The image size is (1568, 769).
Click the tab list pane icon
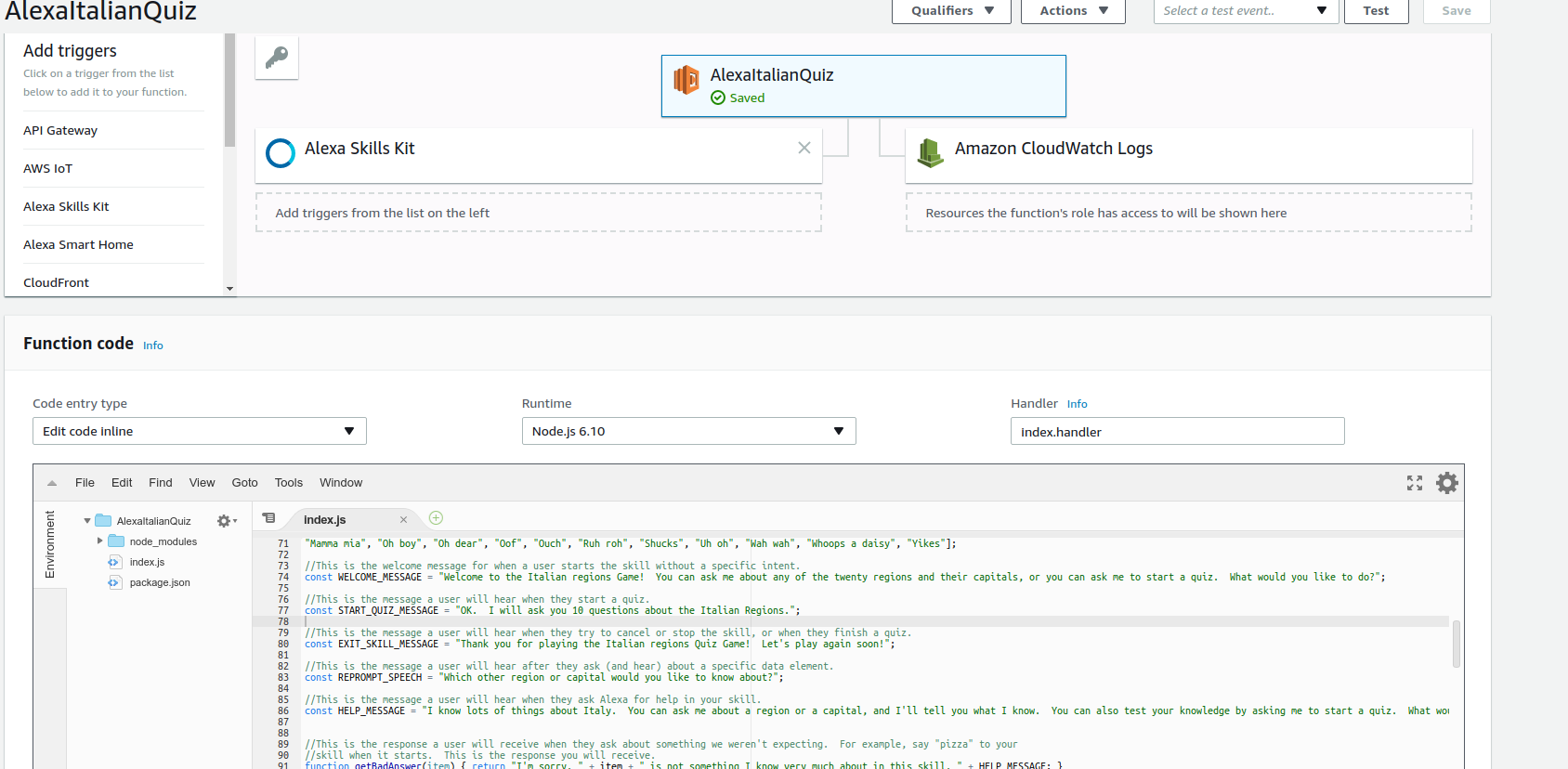pos(268,518)
